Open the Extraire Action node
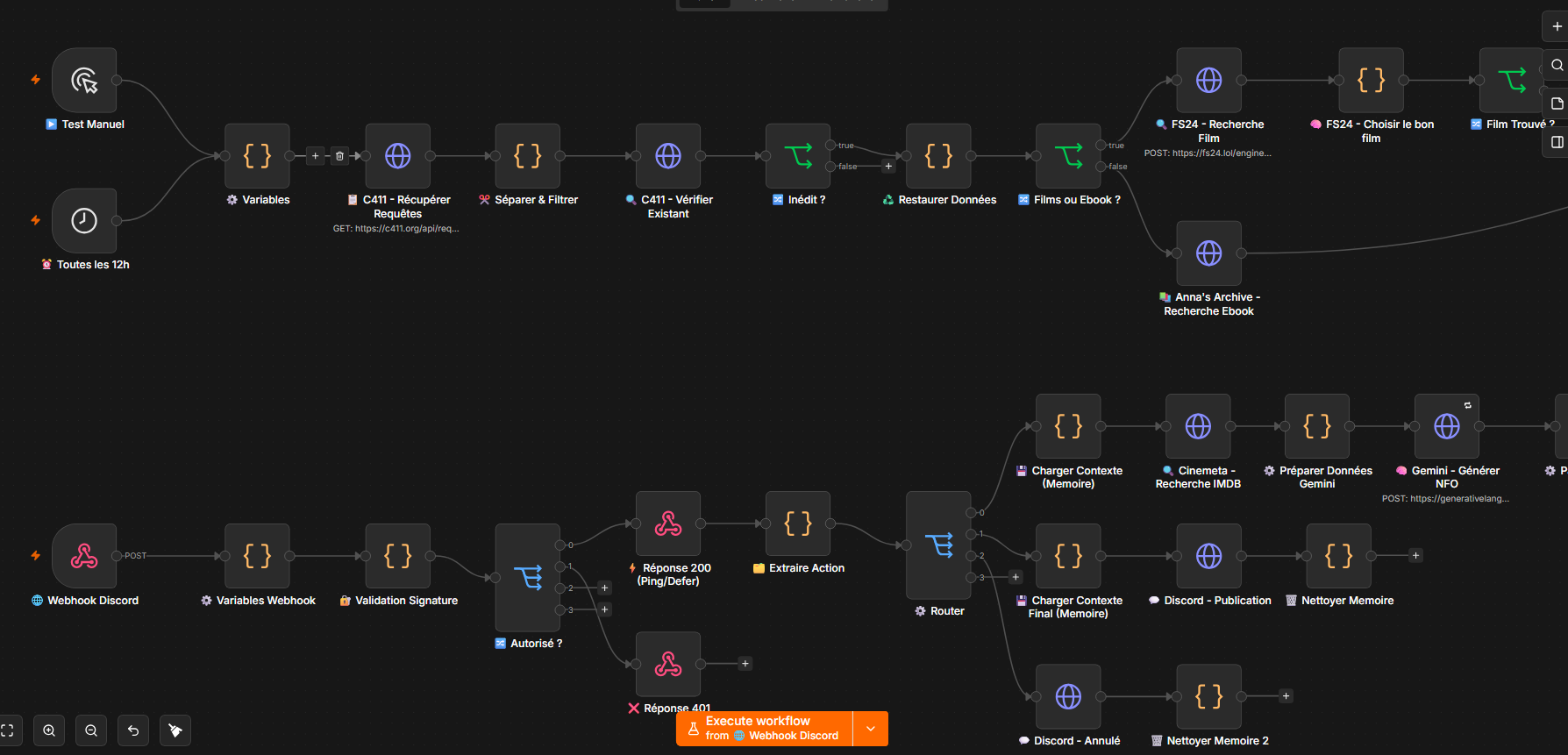Viewport: 1568px width, 755px height. [798, 524]
